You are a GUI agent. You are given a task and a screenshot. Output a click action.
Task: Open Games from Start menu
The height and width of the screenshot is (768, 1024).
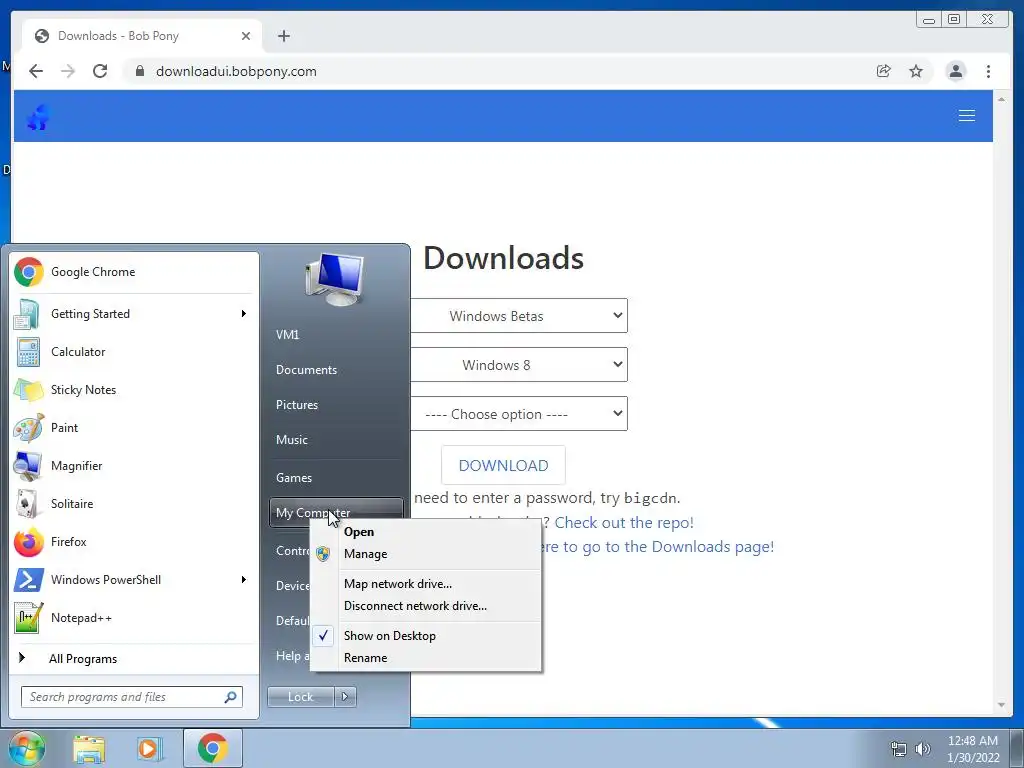click(x=336, y=478)
